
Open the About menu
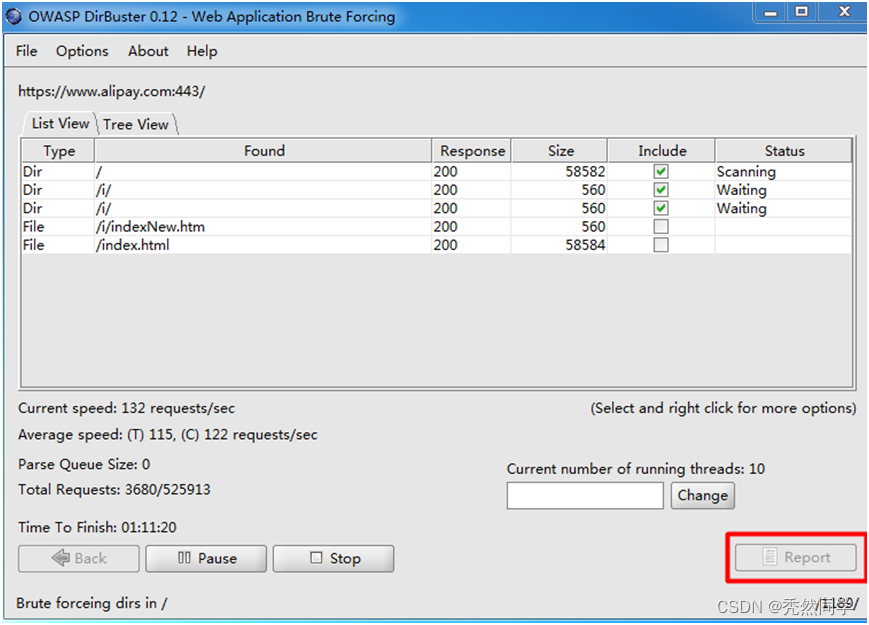point(148,51)
